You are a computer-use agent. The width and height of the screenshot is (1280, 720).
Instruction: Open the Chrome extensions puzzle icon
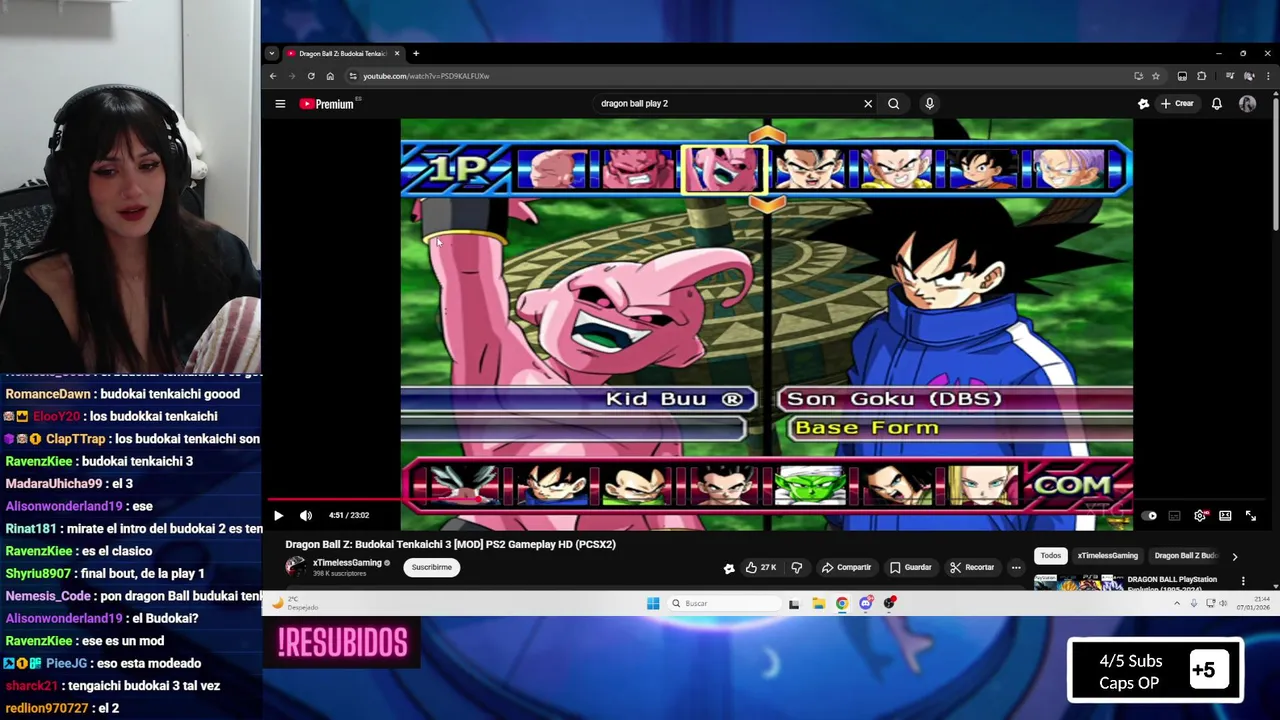[x=1201, y=76]
